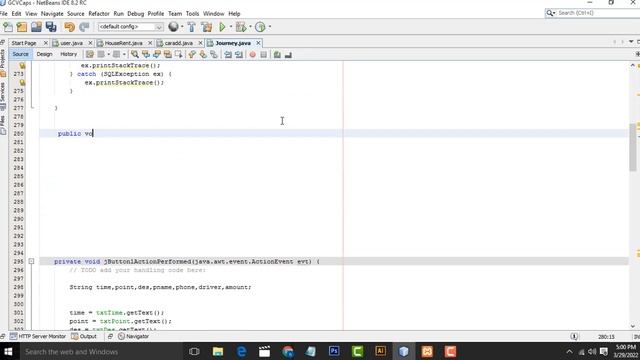Open the File menu
Viewport: 640px width, 360px height.
[x=3, y=13]
